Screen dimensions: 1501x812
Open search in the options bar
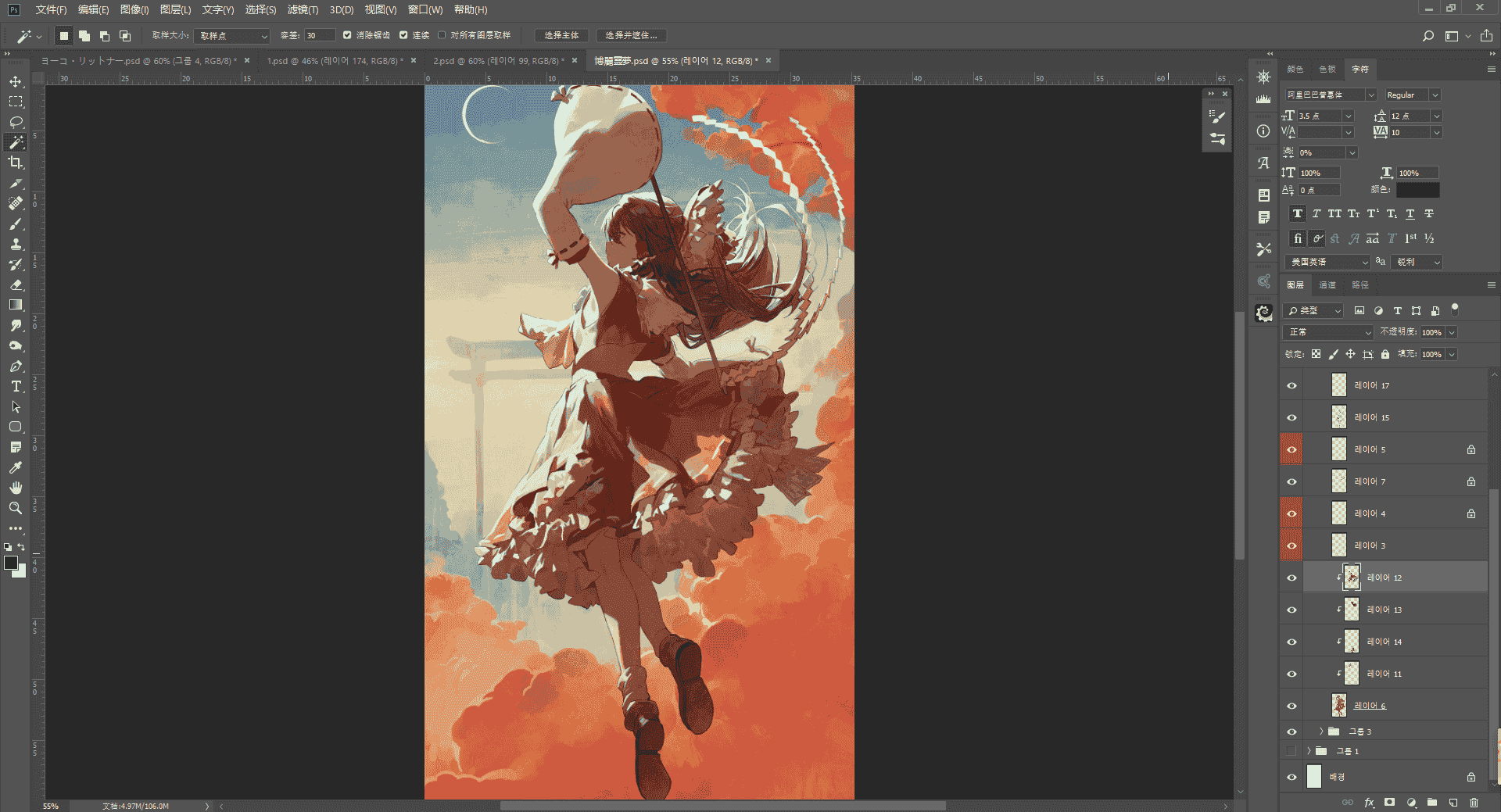point(1428,36)
